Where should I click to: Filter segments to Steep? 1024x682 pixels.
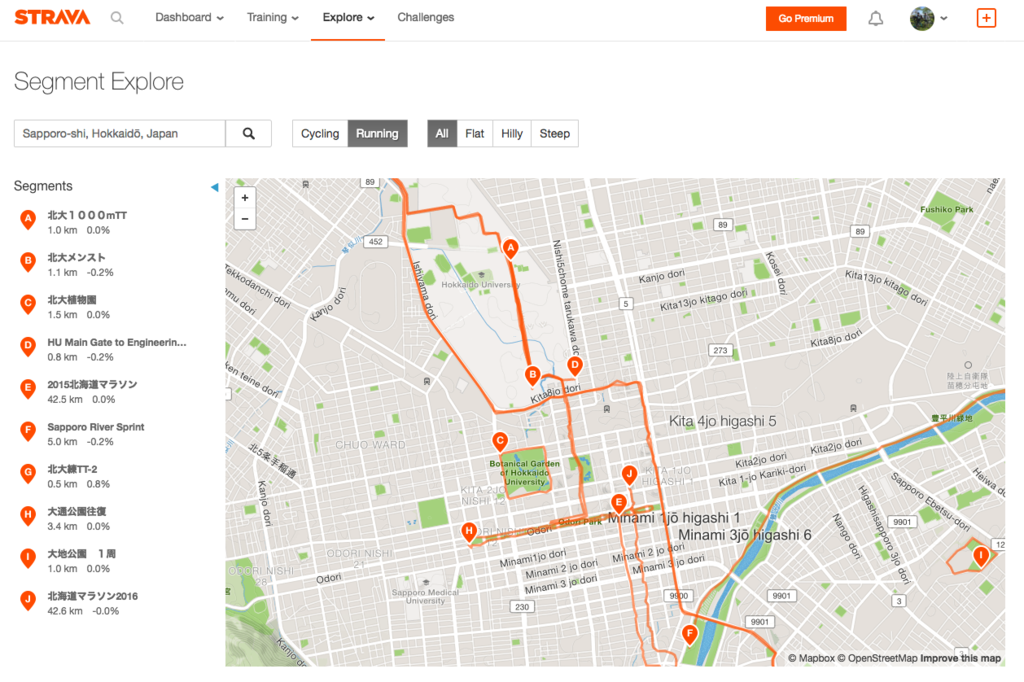[554, 133]
